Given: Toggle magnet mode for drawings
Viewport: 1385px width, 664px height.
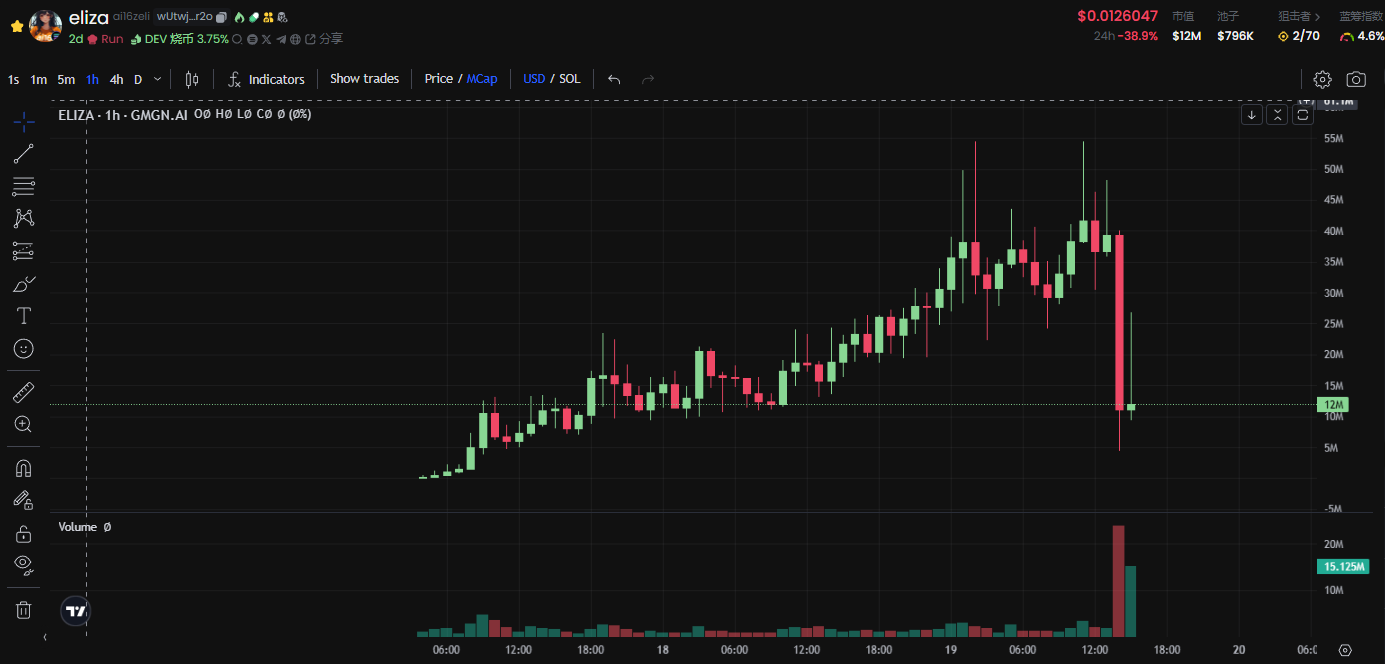Looking at the screenshot, I should click(24, 468).
